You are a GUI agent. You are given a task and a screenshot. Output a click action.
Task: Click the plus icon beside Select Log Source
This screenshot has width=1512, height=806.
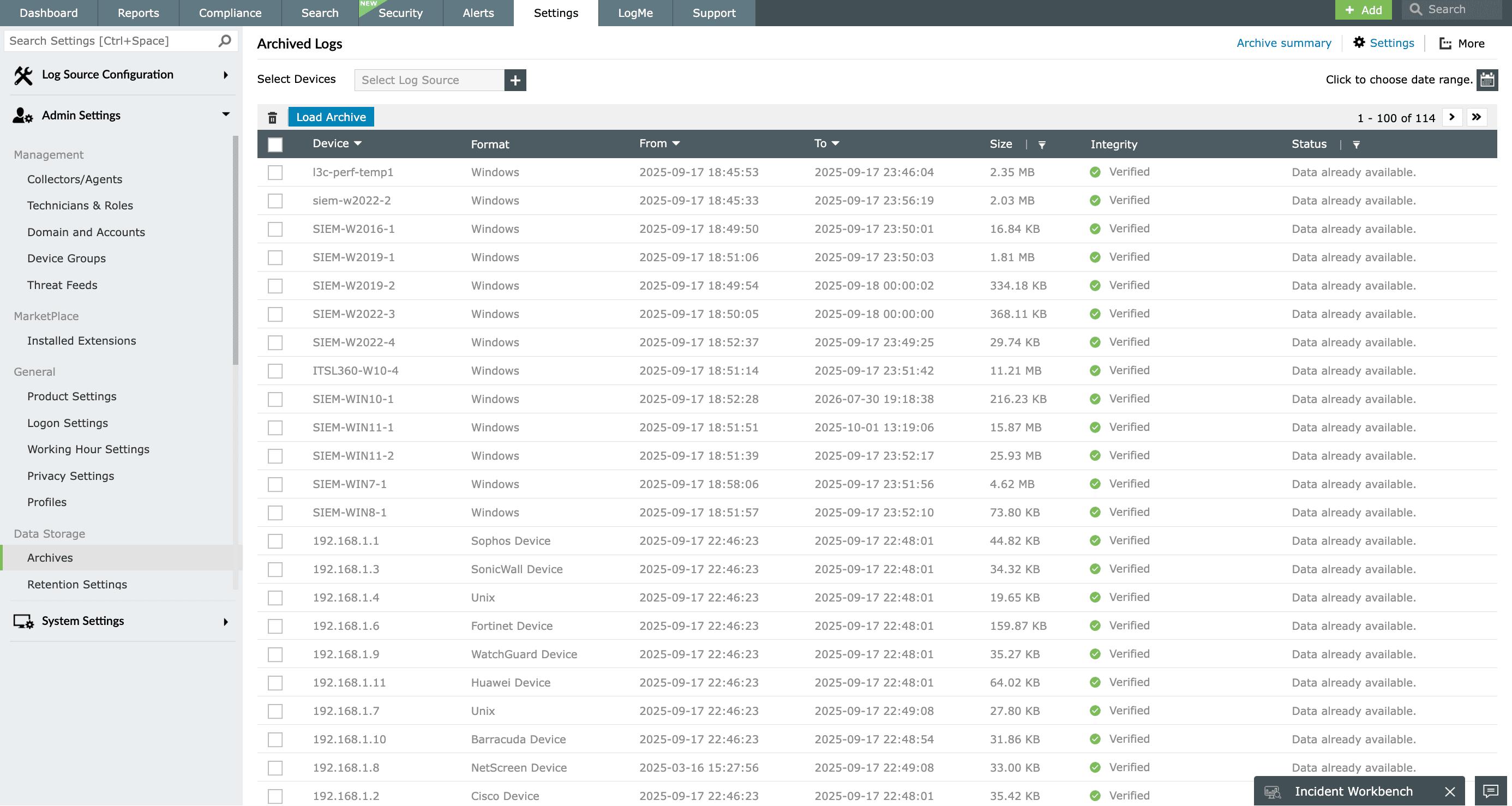[x=515, y=80]
